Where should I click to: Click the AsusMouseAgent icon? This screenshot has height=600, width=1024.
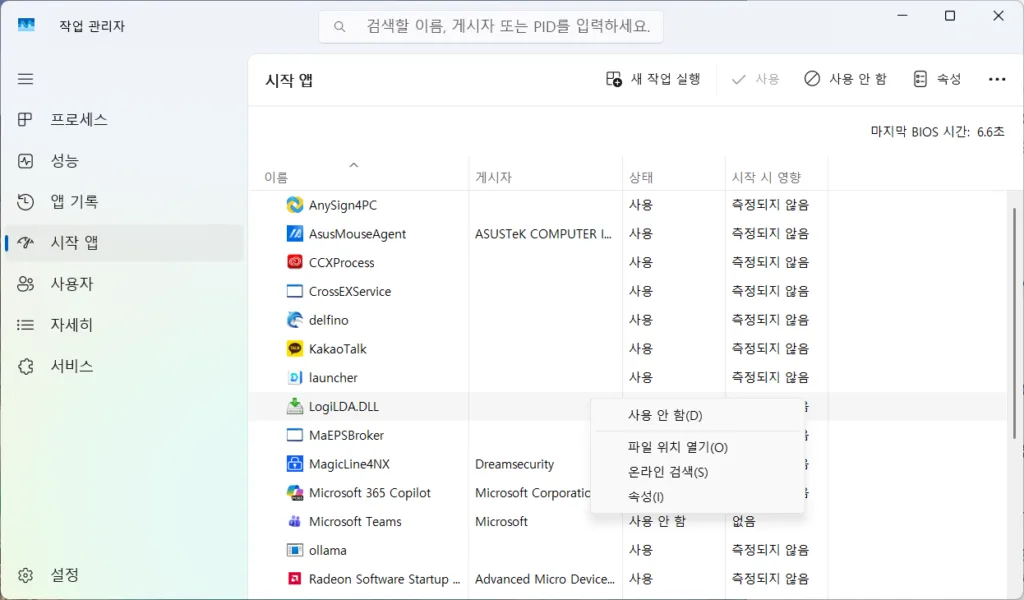point(295,234)
